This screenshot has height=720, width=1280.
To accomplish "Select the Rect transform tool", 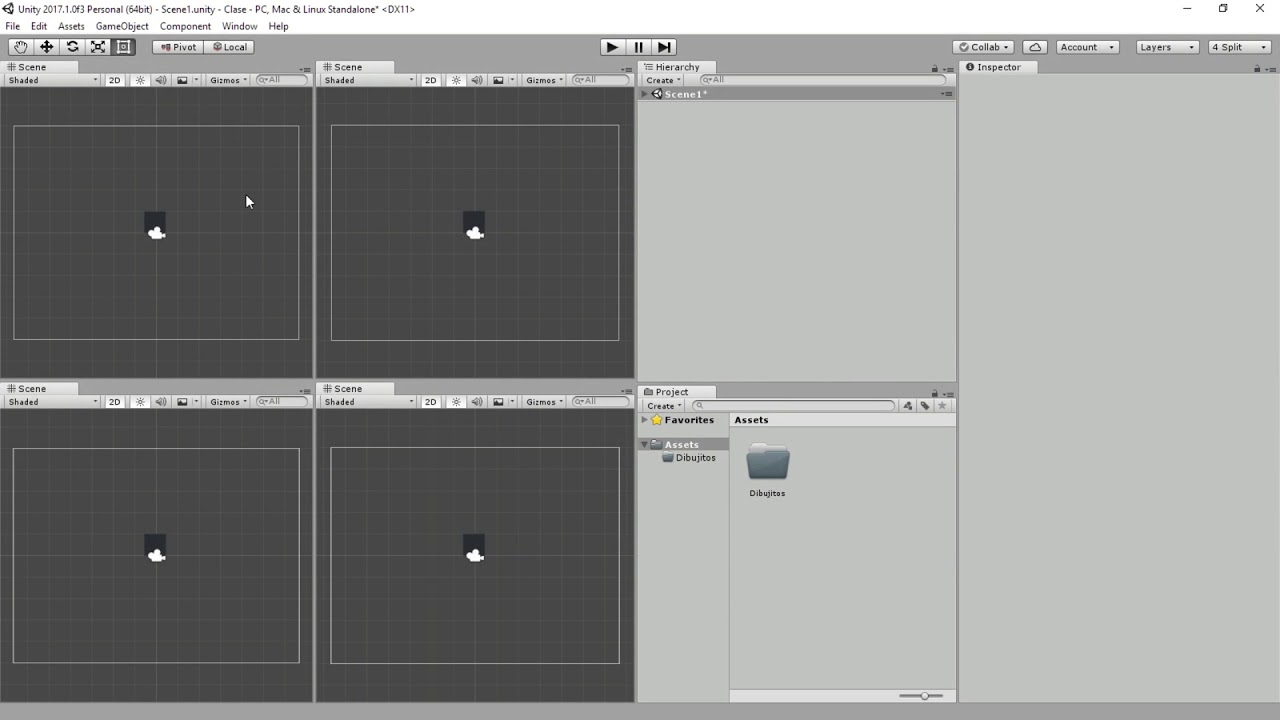I will pyautogui.click(x=124, y=47).
